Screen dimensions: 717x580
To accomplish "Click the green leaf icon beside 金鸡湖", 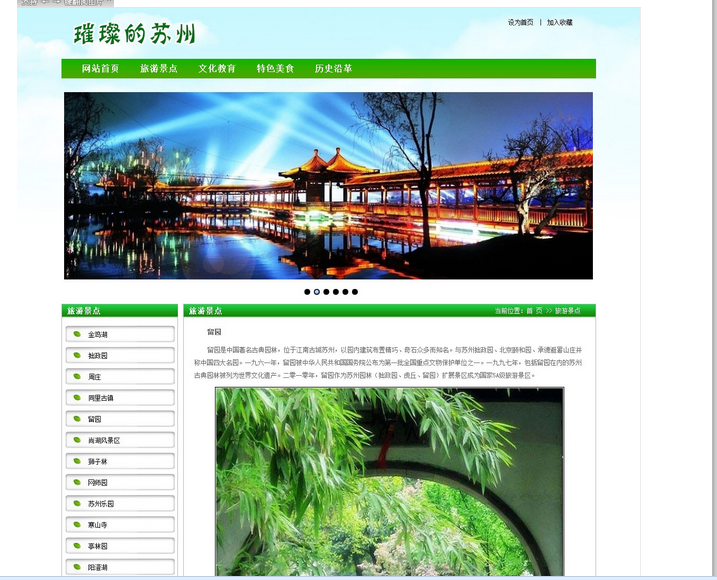I will click(76, 334).
